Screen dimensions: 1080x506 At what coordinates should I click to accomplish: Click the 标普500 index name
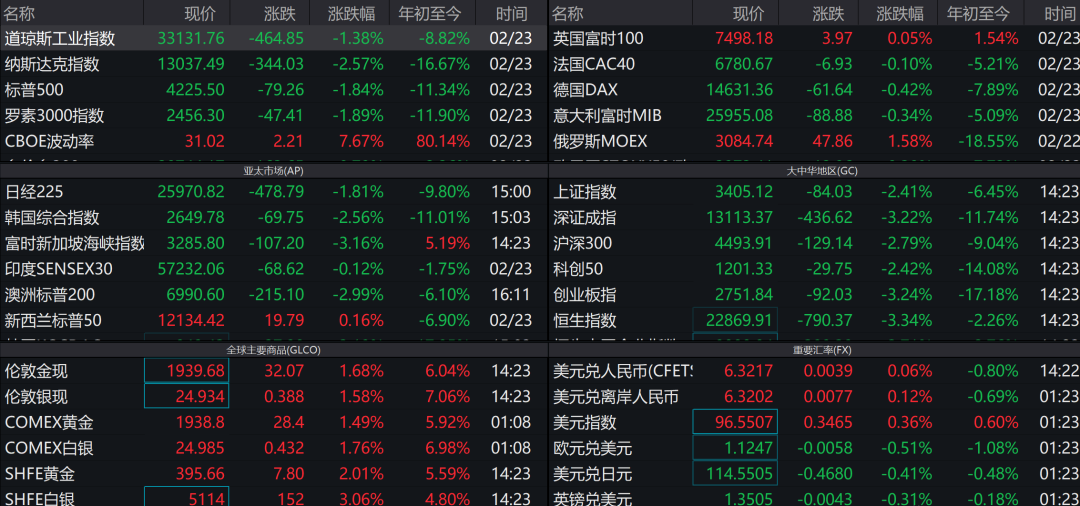[x=33, y=90]
